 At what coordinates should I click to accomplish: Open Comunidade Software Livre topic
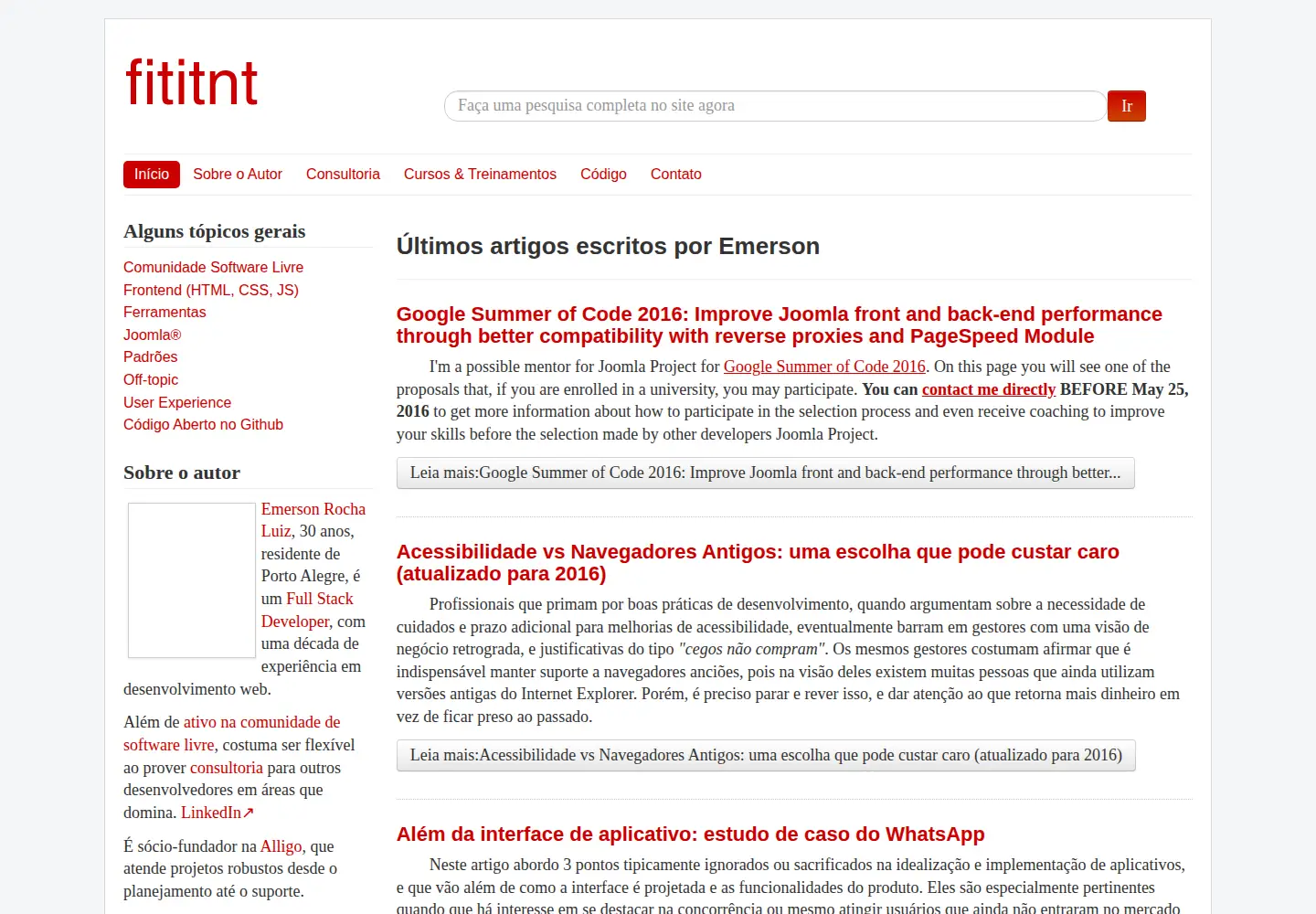coord(213,267)
